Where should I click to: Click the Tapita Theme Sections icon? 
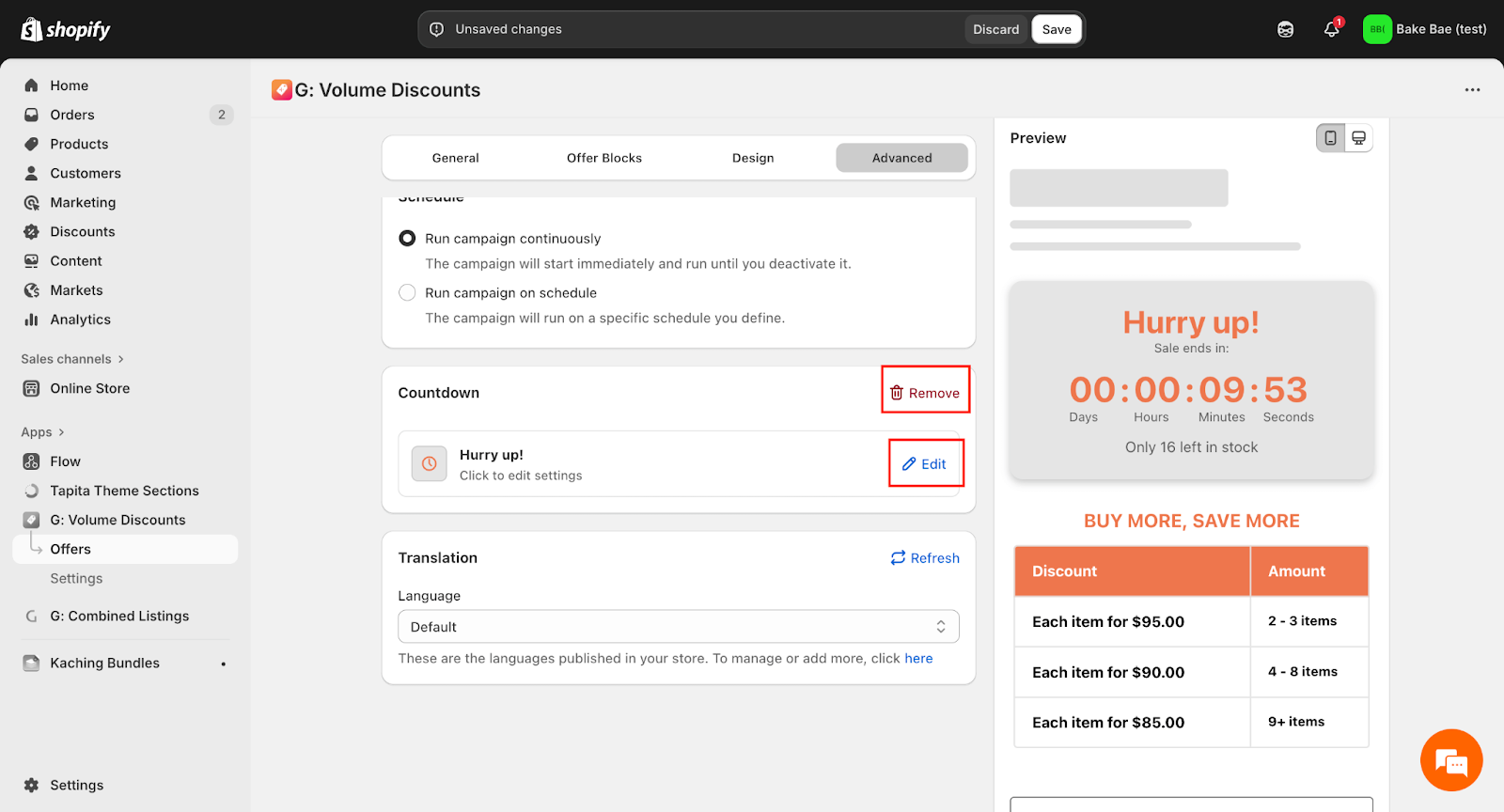point(32,491)
